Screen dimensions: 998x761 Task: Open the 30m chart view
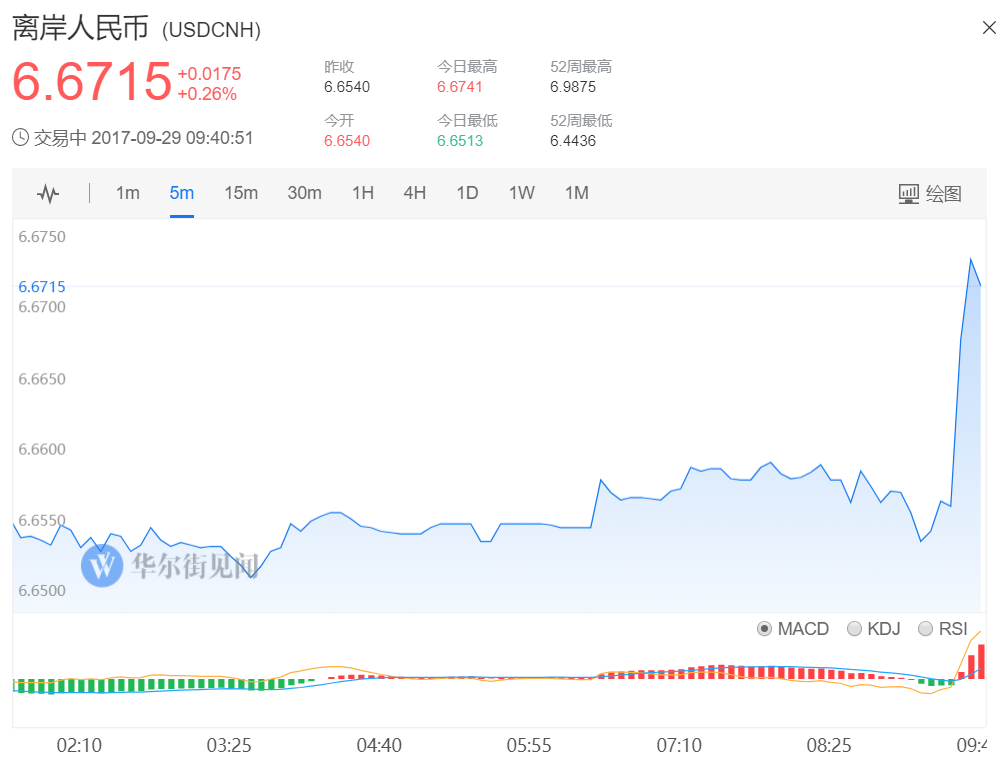(304, 193)
